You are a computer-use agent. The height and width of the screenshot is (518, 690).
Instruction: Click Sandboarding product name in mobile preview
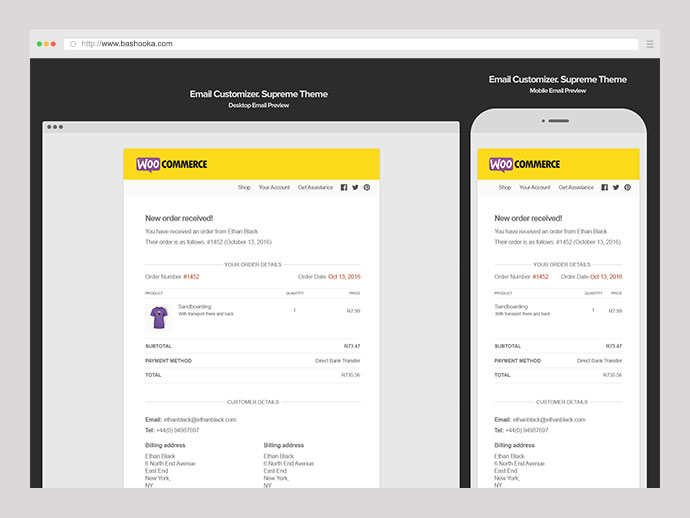tap(511, 306)
